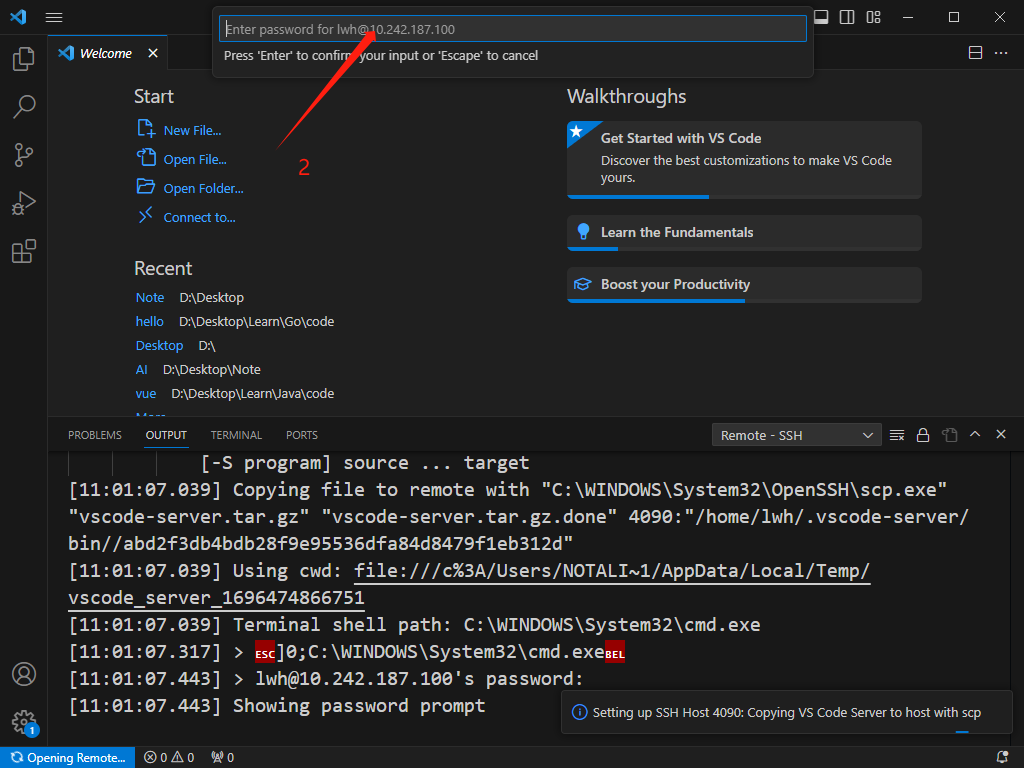Click the Open File... link
The width and height of the screenshot is (1024, 768).
coord(195,159)
